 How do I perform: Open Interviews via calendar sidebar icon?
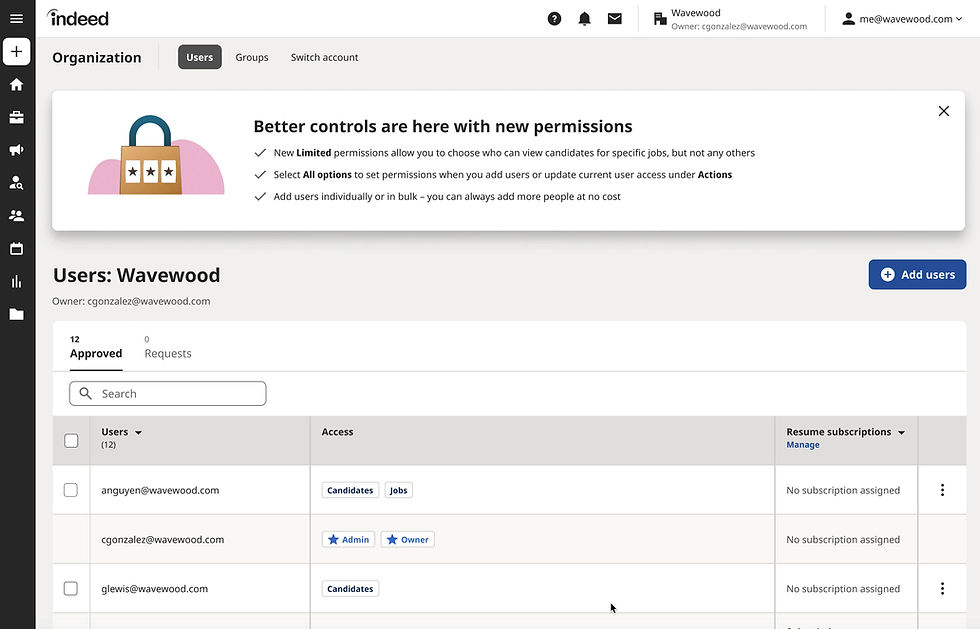pyautogui.click(x=17, y=249)
